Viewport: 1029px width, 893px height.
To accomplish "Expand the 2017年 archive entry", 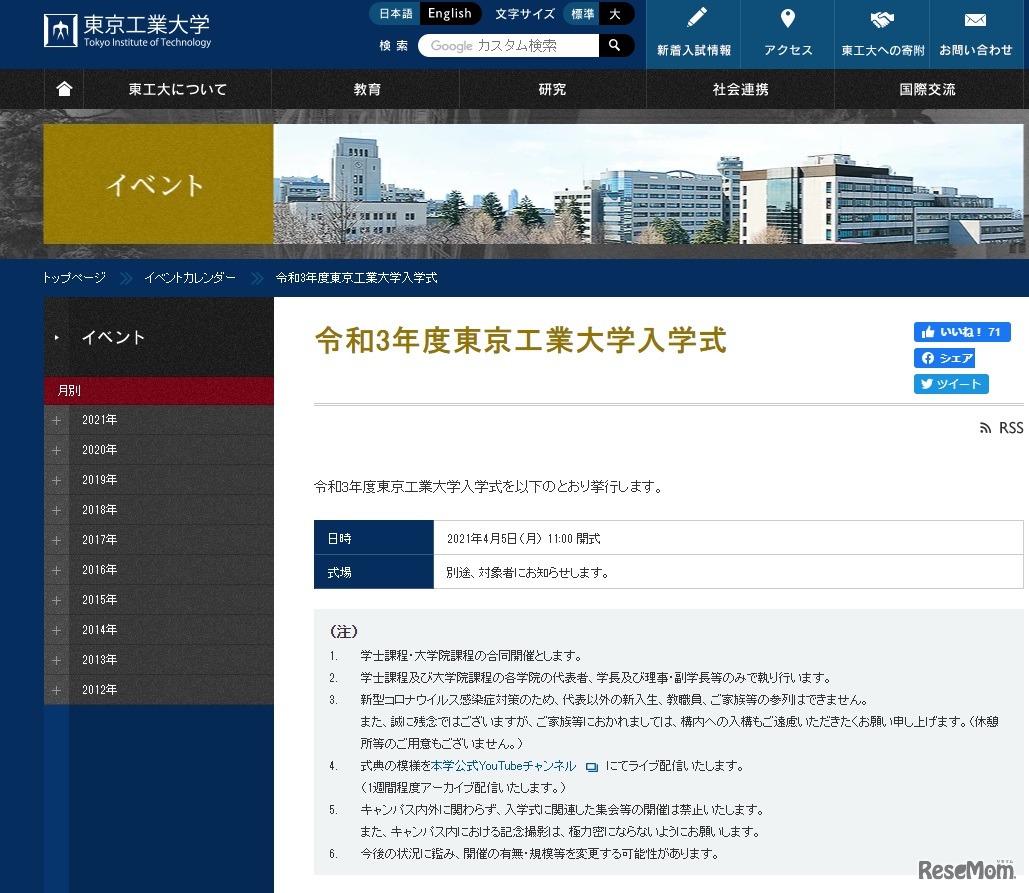I will (x=57, y=540).
